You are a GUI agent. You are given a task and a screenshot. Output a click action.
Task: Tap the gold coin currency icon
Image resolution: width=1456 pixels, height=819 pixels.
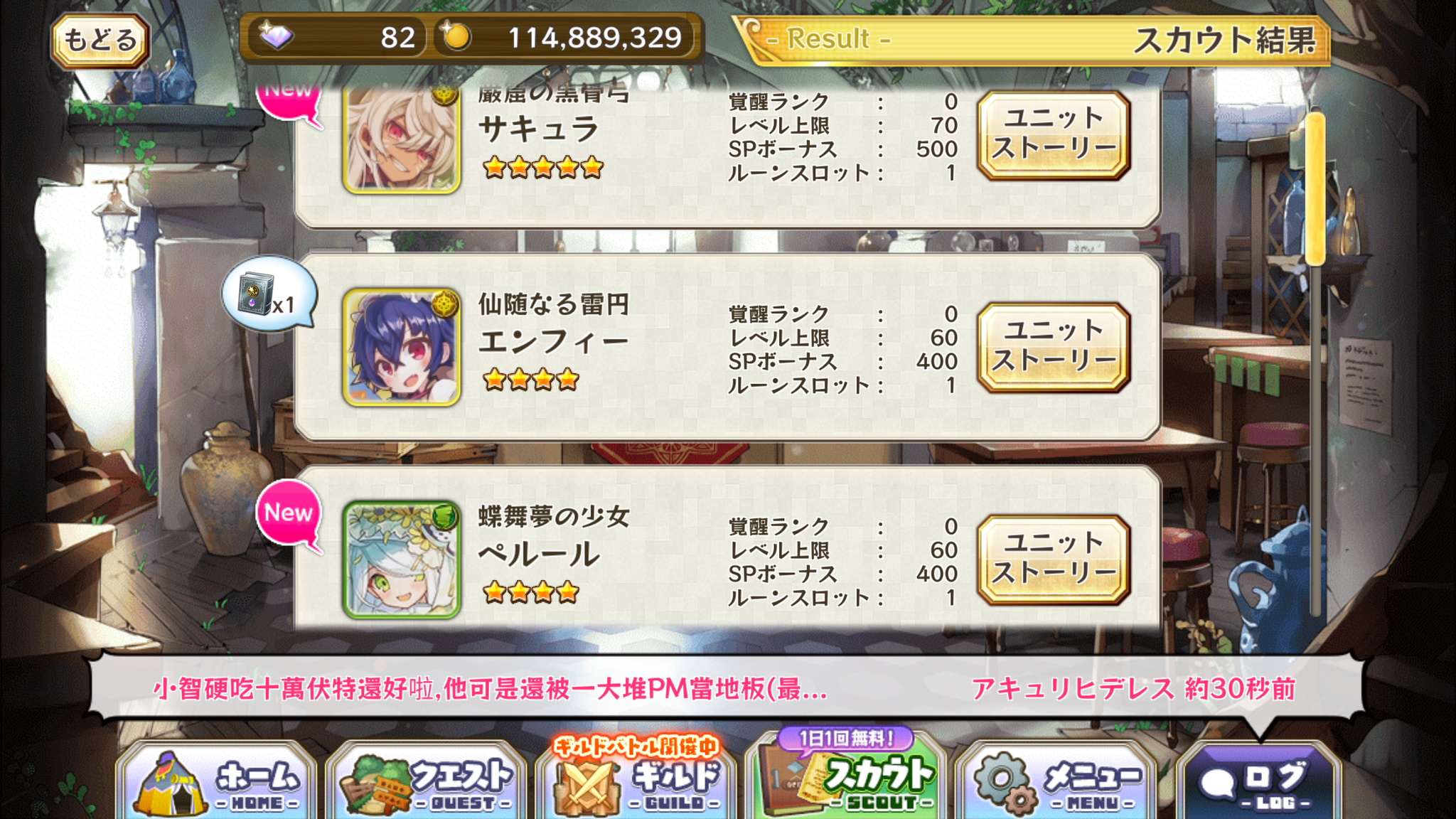(x=456, y=37)
